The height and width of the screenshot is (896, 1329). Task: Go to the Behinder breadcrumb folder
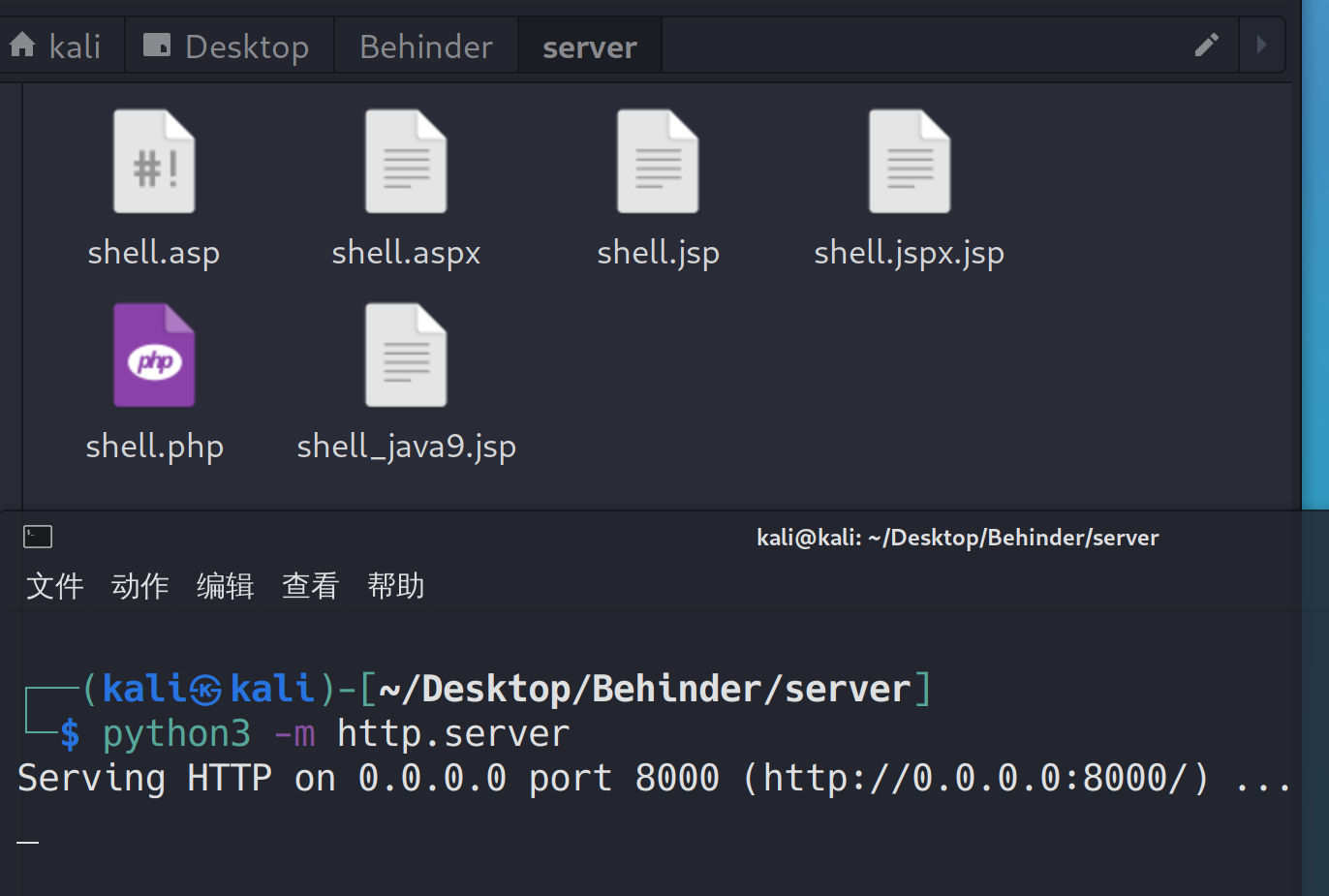tap(426, 46)
